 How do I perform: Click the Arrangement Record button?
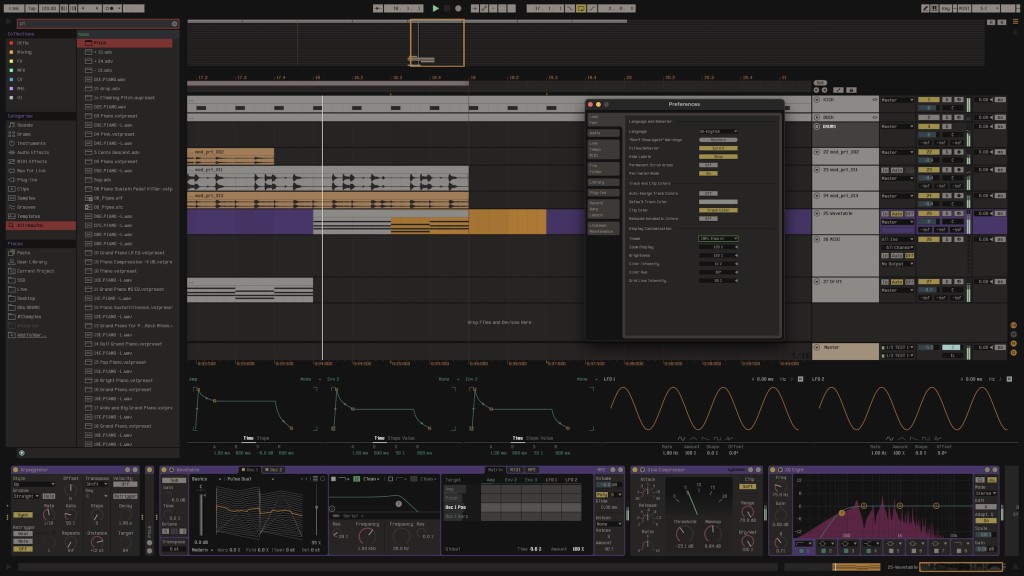[x=458, y=8]
